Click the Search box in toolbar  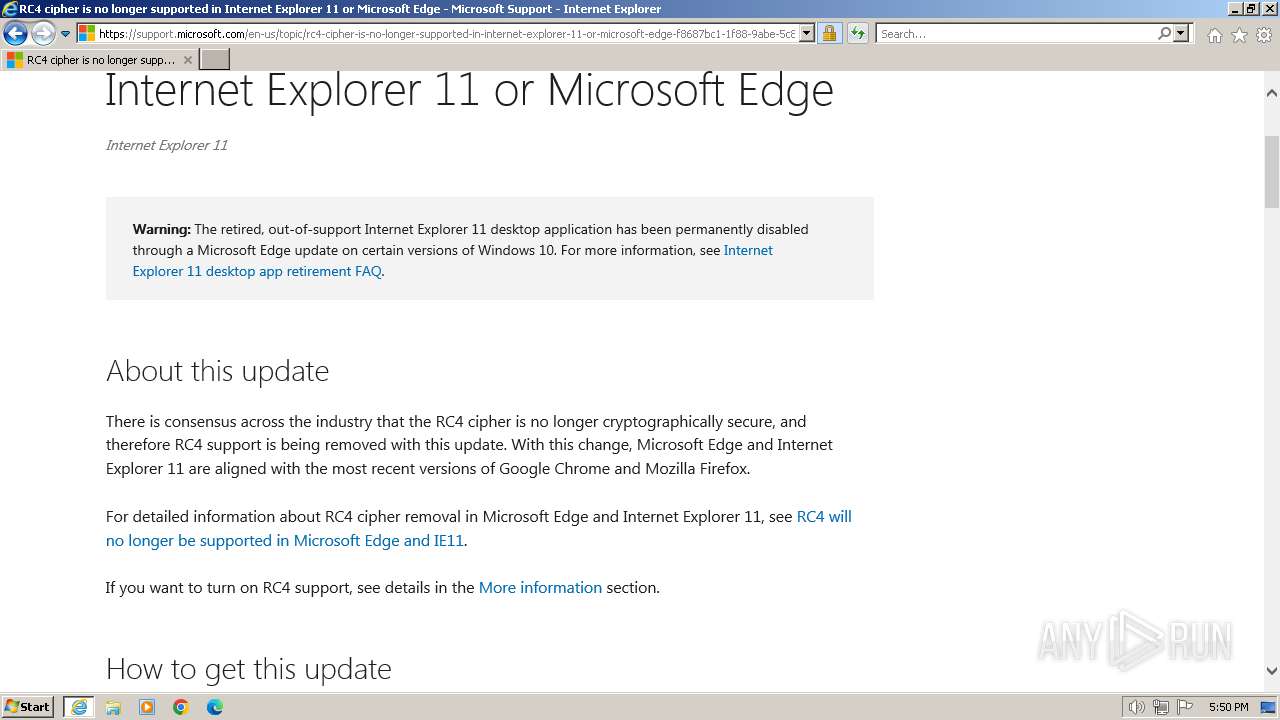[x=1016, y=34]
